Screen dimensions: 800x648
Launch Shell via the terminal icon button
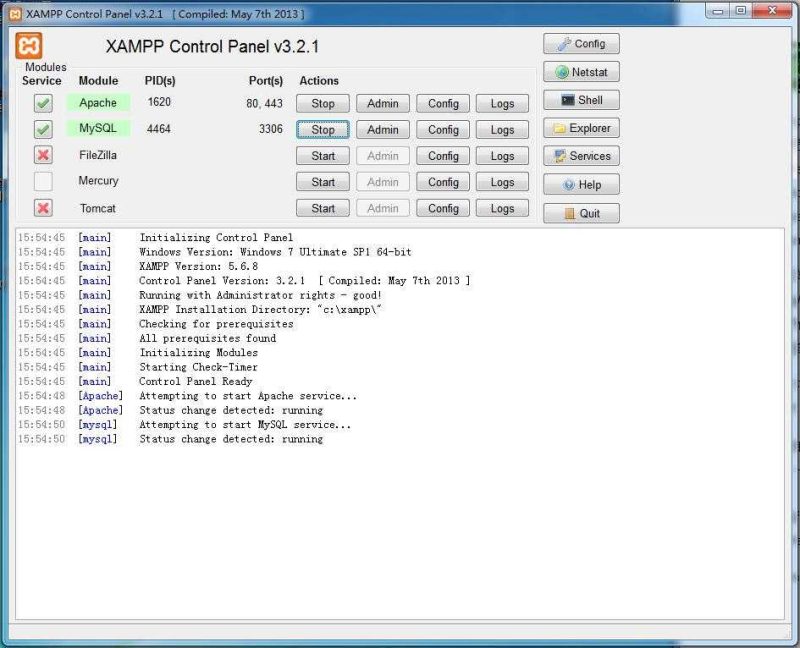point(581,100)
